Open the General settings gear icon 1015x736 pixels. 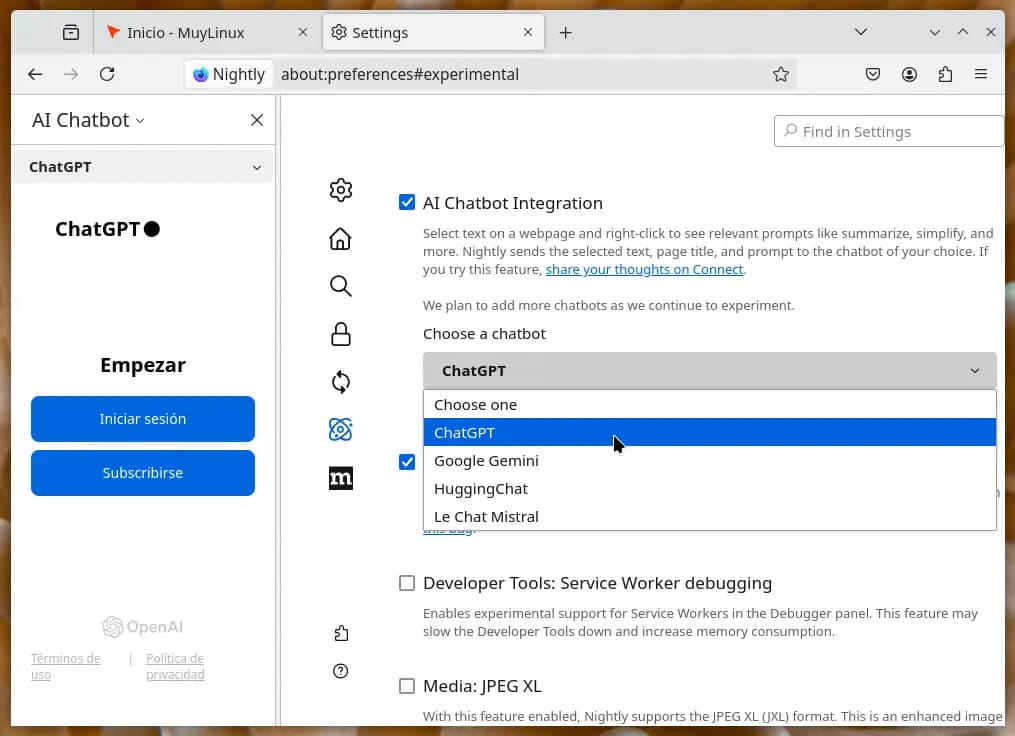click(x=340, y=190)
